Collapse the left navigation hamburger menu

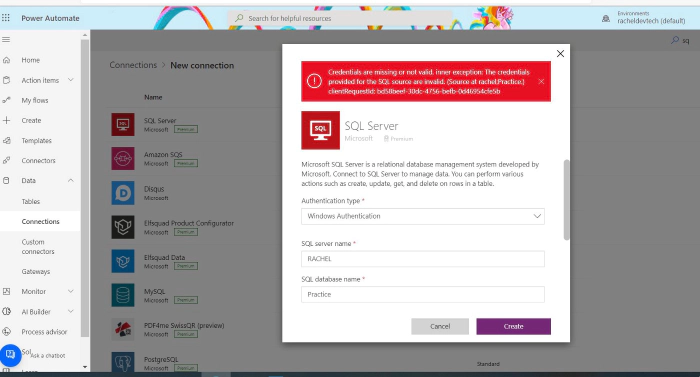point(6,40)
